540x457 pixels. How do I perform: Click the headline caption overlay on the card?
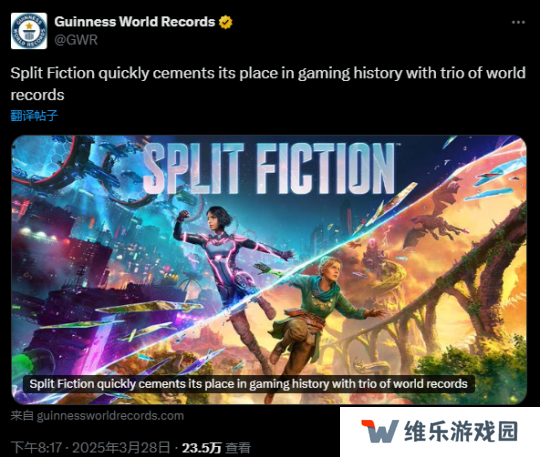click(249, 384)
